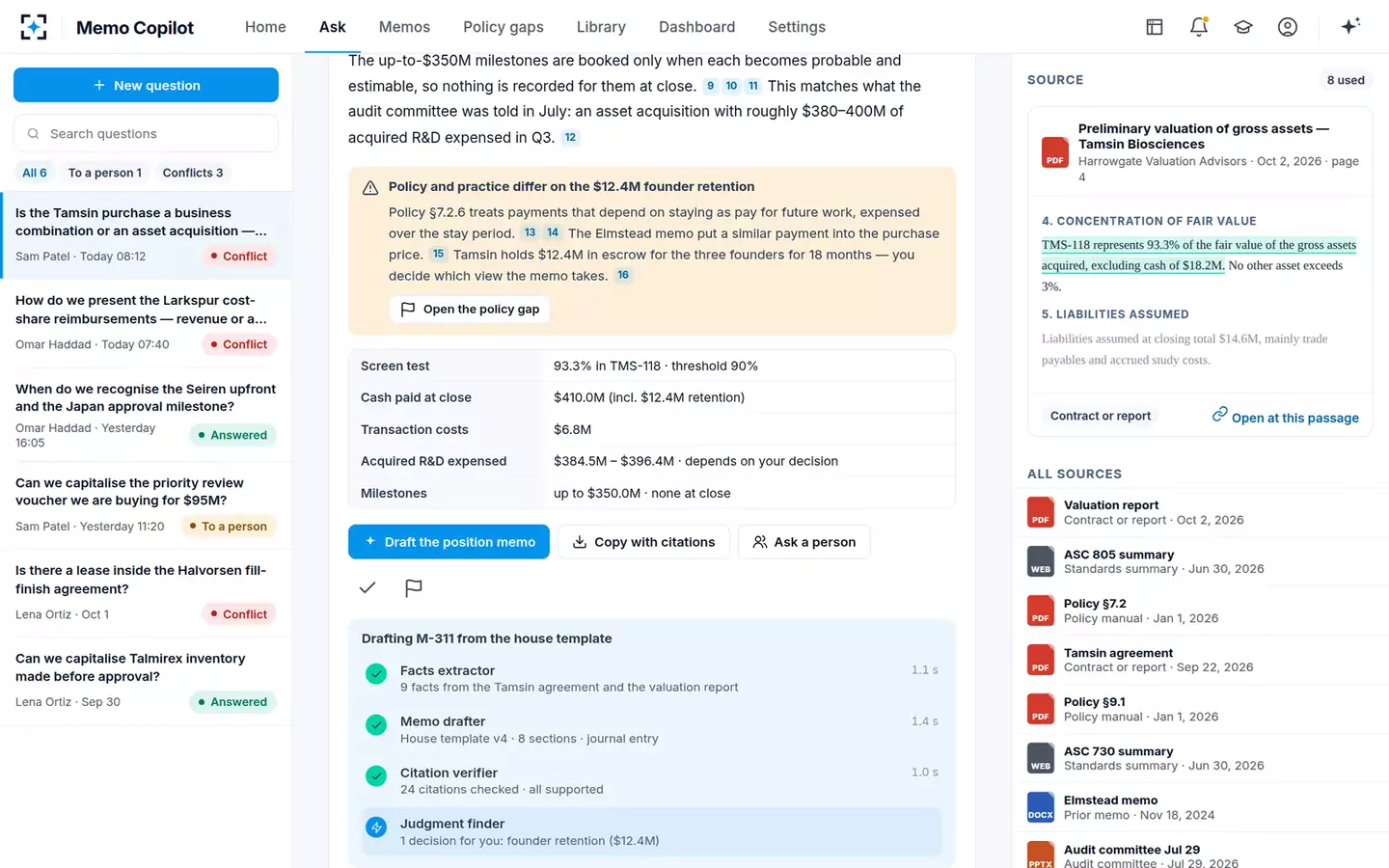The height and width of the screenshot is (868, 1389).
Task: Click Ask a person button
Action: [x=803, y=542]
